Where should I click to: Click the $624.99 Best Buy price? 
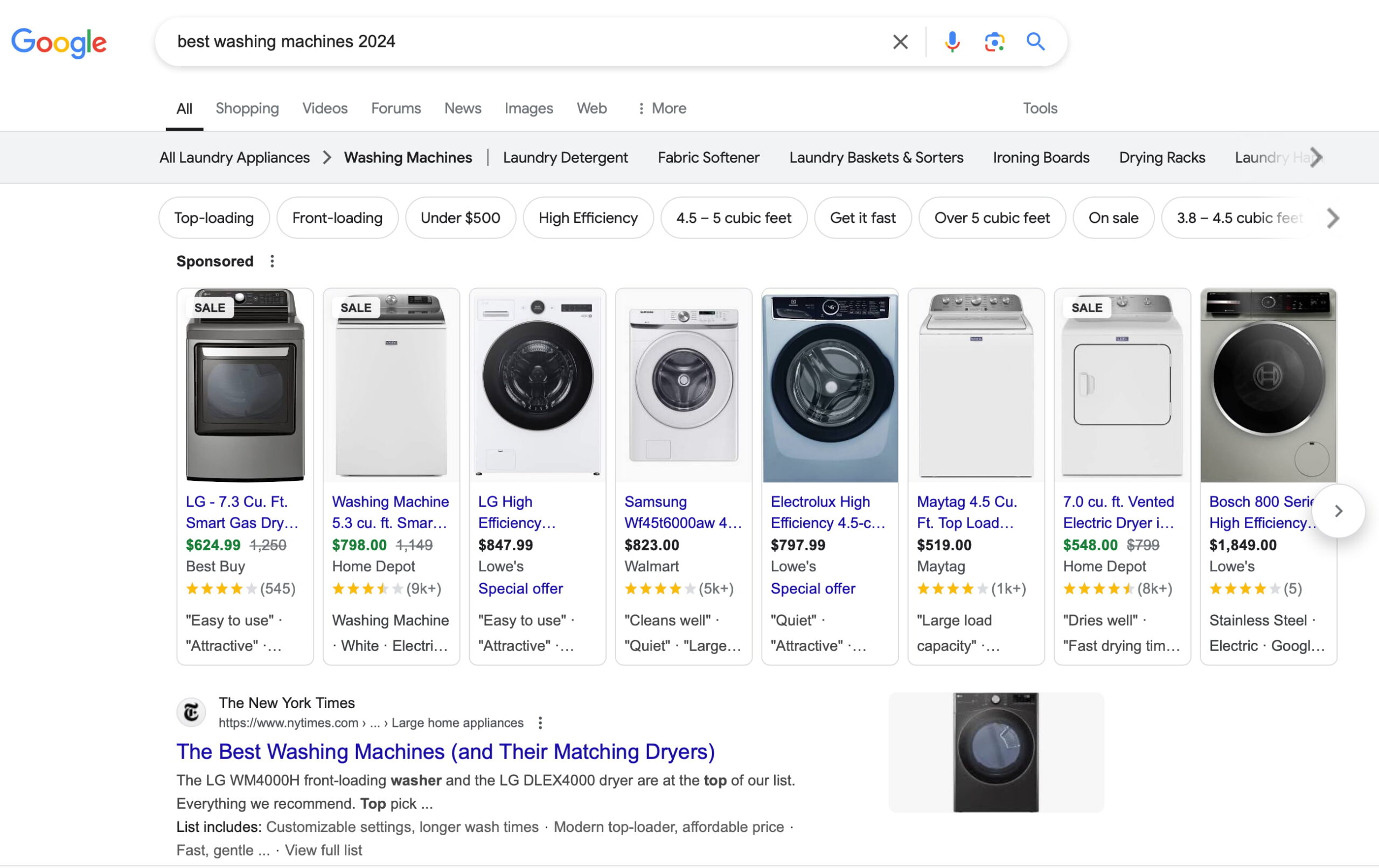tap(213, 545)
